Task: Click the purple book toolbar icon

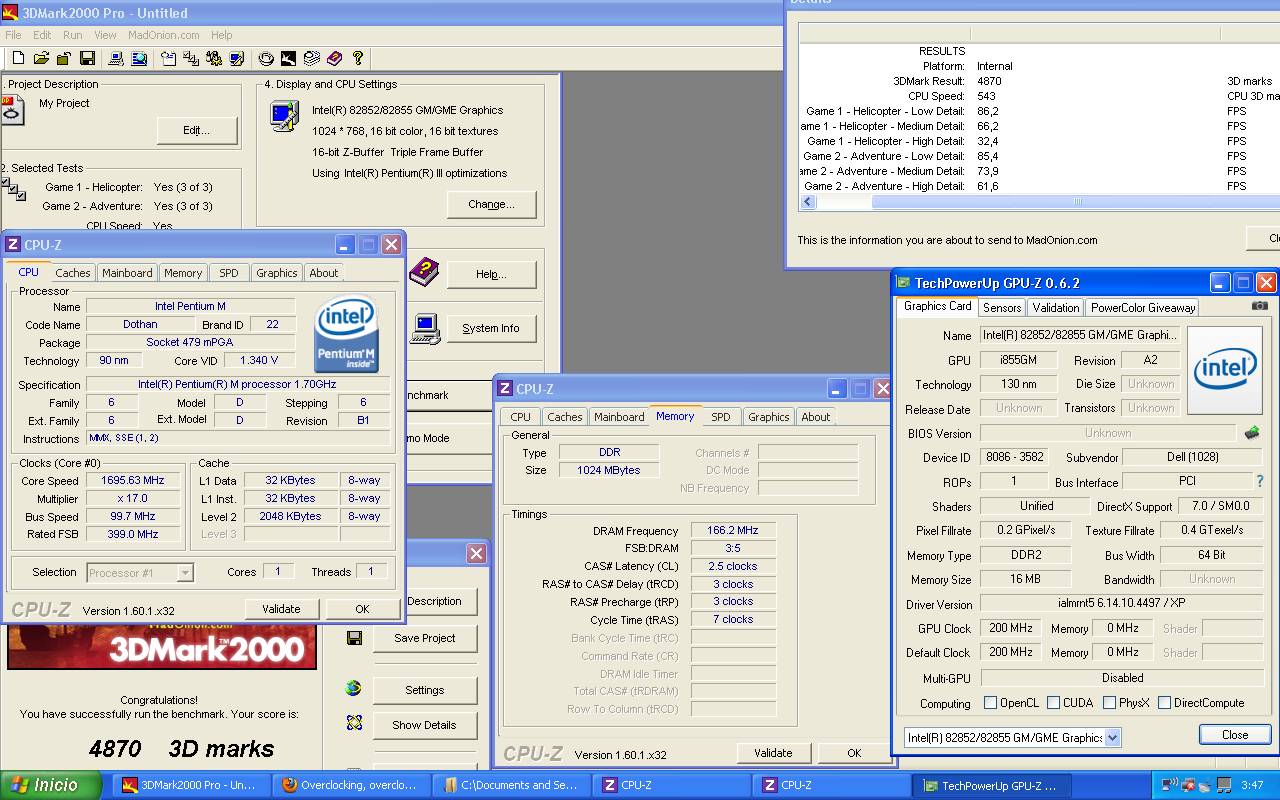Action: coord(334,59)
